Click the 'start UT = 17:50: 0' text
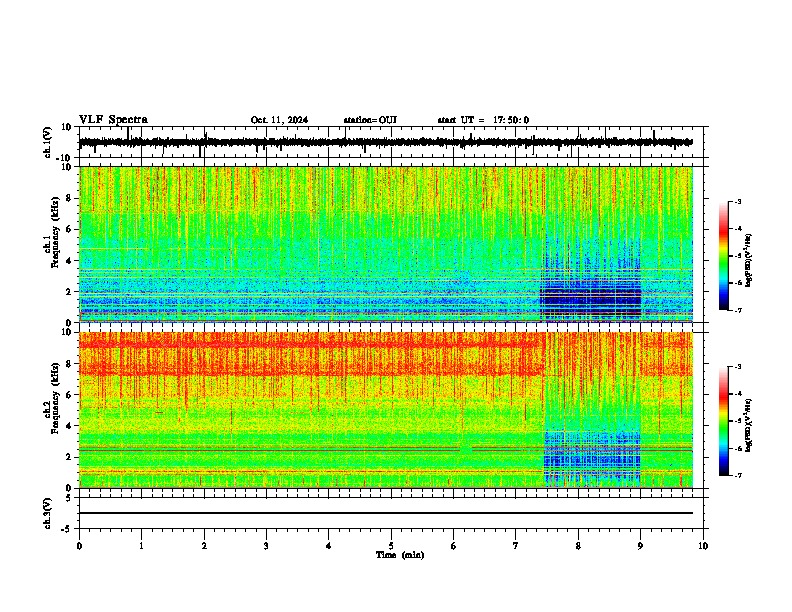Image resolution: width=792 pixels, height=612 pixels. [483, 120]
